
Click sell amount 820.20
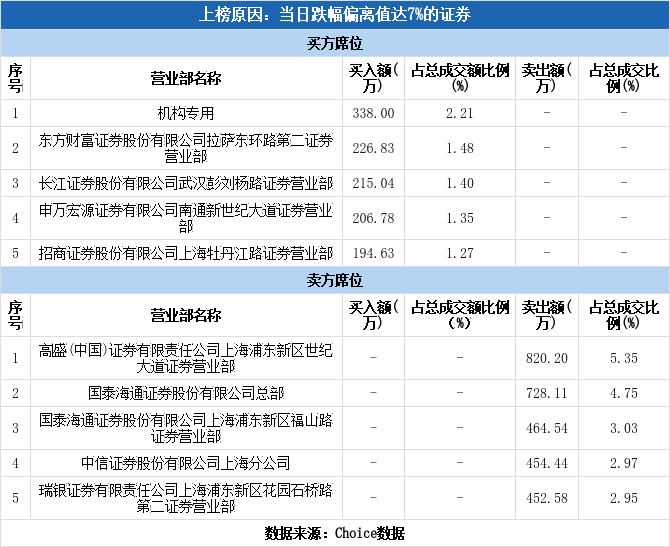[x=547, y=358]
